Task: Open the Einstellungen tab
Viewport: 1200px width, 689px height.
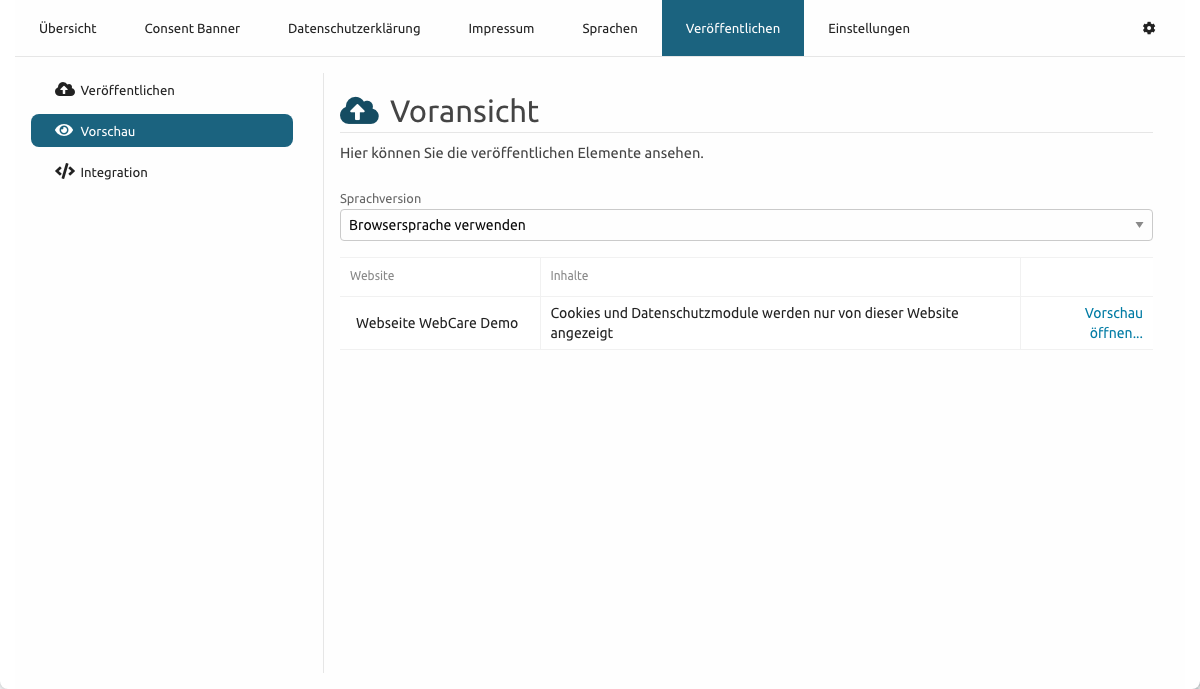Action: point(869,28)
